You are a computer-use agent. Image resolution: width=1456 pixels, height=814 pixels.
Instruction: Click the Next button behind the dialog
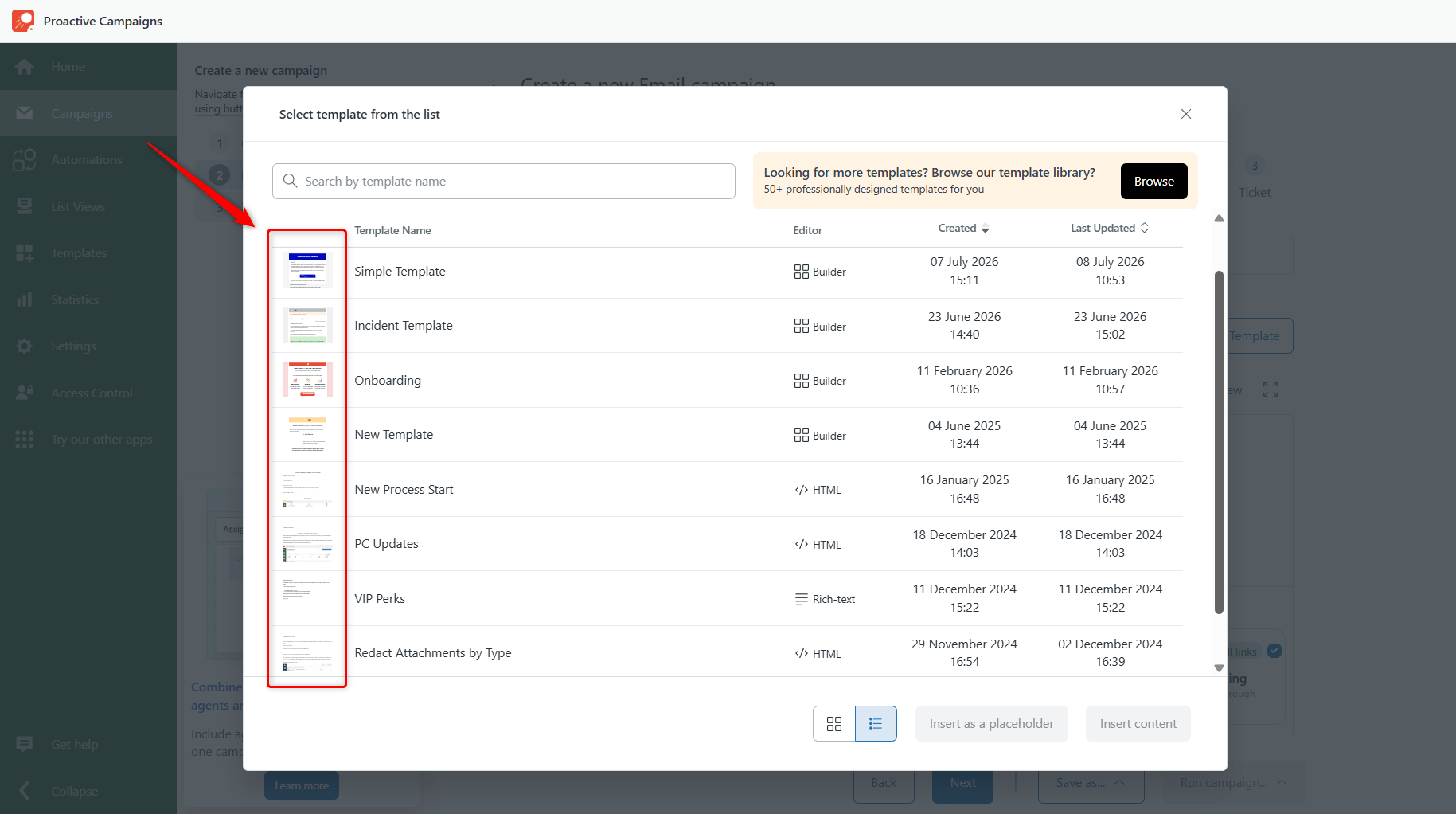[962, 783]
